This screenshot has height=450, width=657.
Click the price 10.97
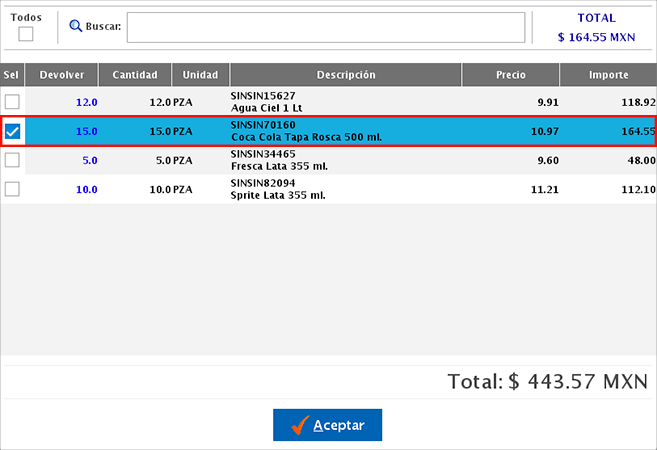pos(545,132)
